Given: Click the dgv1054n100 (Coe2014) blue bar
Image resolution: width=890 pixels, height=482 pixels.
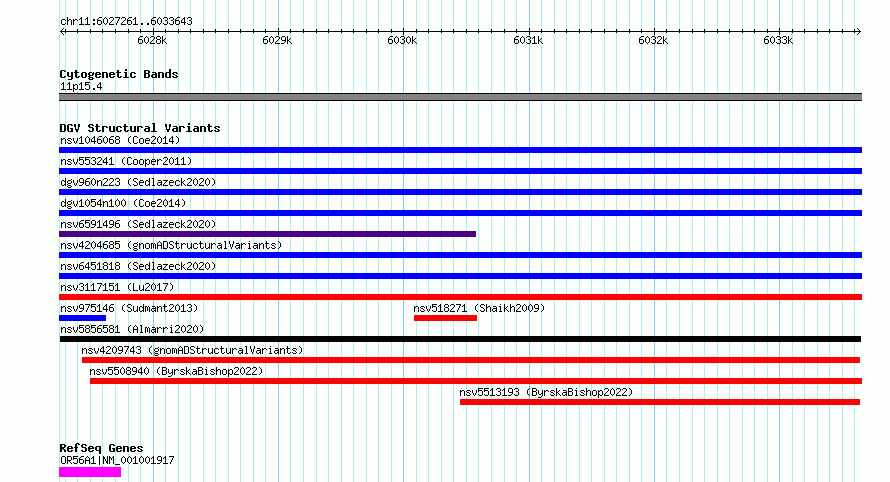Looking at the screenshot, I should click(460, 213).
